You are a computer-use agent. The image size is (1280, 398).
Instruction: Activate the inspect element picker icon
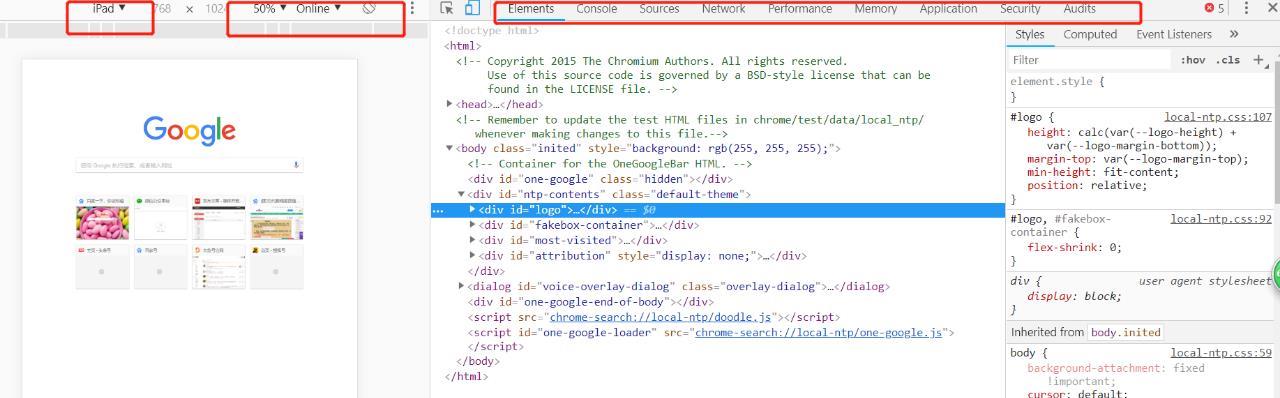click(447, 9)
